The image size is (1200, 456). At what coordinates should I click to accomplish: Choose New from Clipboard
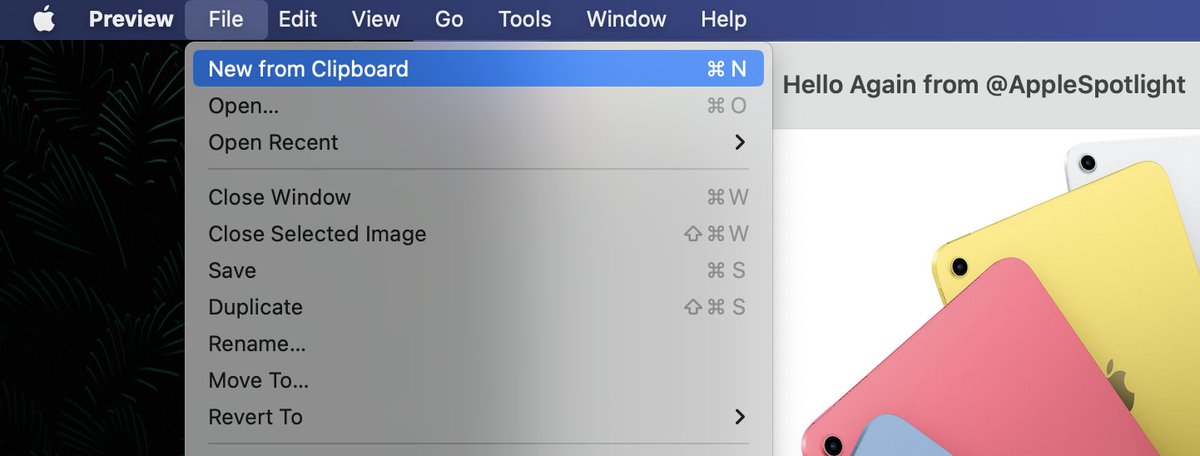coord(478,69)
